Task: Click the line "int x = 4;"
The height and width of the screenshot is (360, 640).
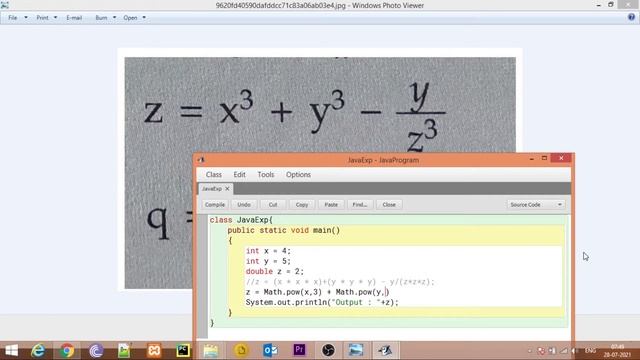Action: (268, 251)
